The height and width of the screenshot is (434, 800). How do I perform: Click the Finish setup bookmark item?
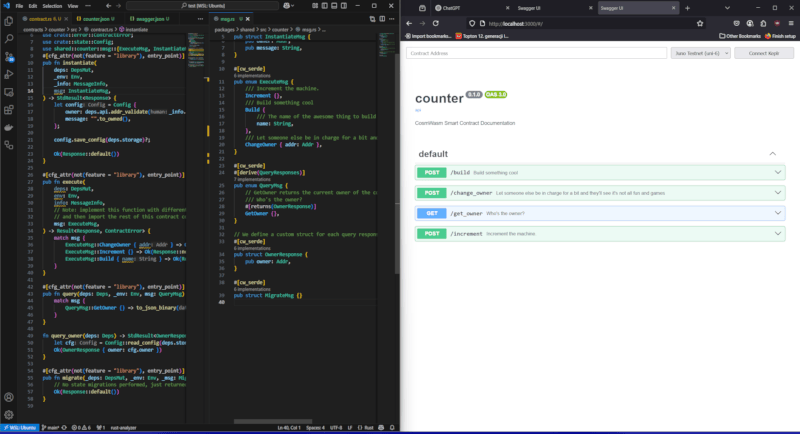[x=780, y=36]
